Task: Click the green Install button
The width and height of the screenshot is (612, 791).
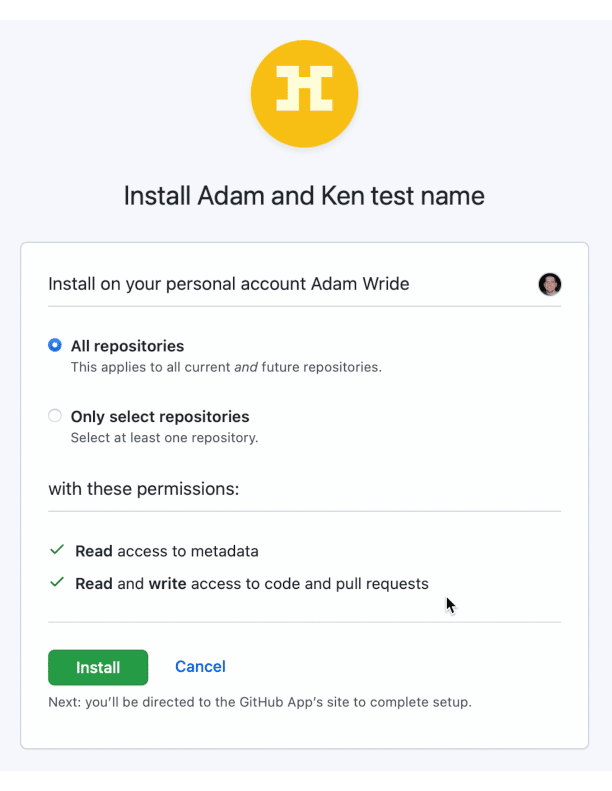Action: [x=98, y=667]
